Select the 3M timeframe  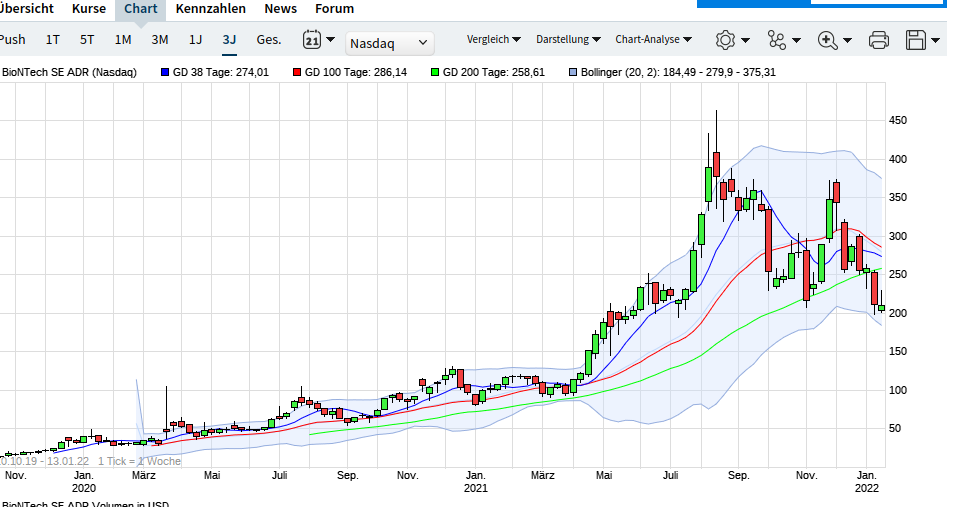click(160, 40)
